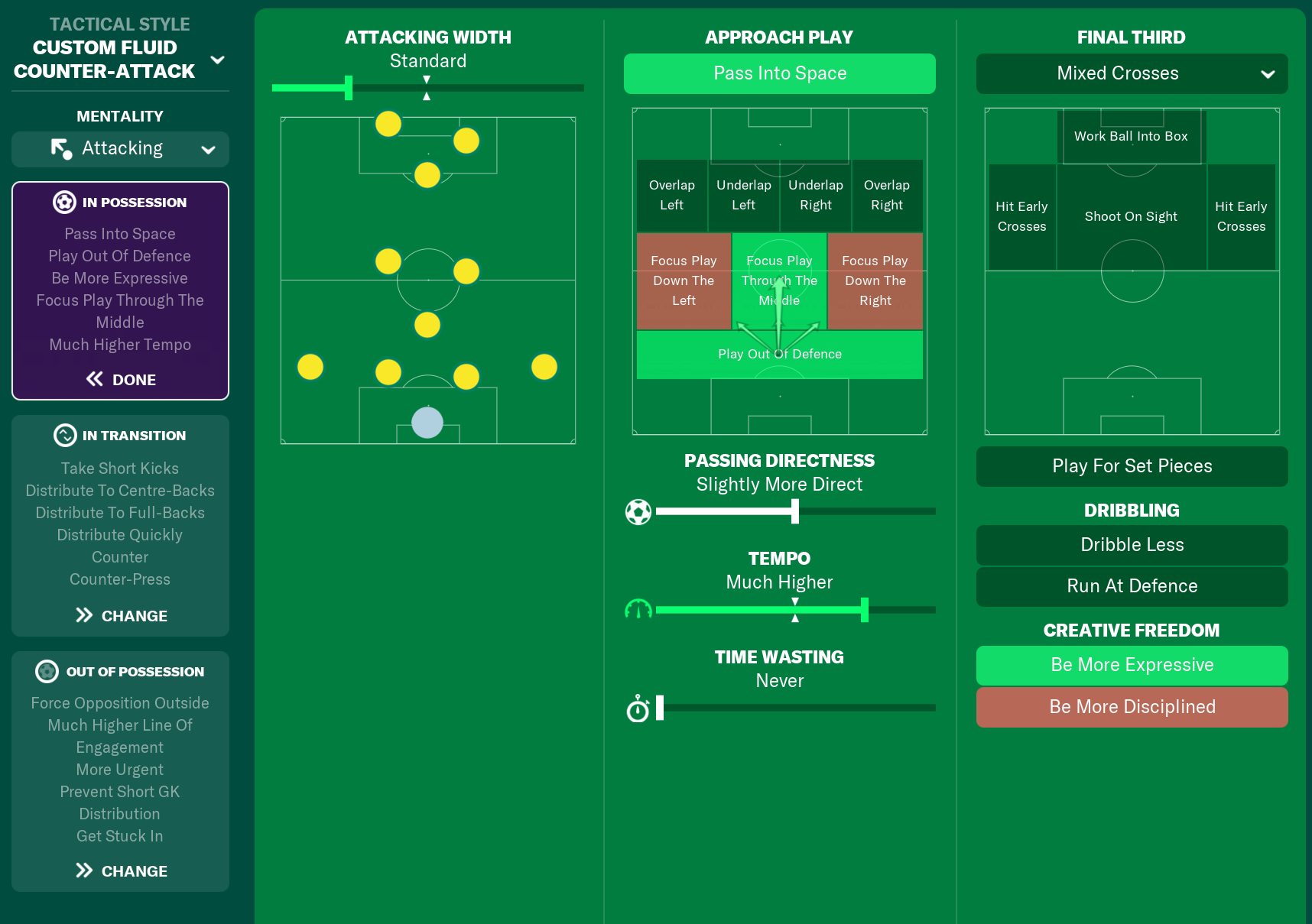Click the Out Of Possession shield icon

point(47,671)
